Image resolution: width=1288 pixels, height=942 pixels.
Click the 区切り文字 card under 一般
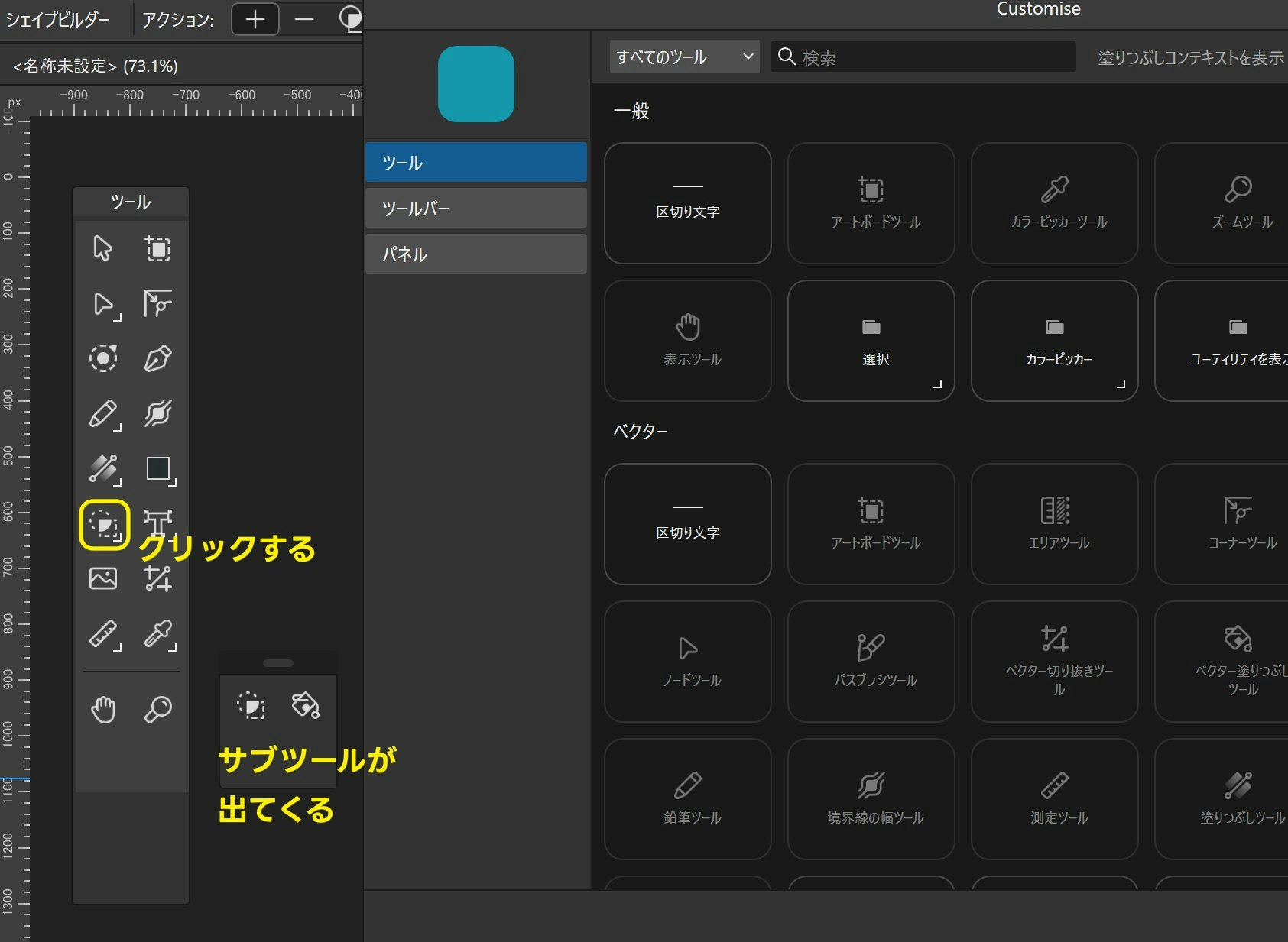[x=688, y=203]
